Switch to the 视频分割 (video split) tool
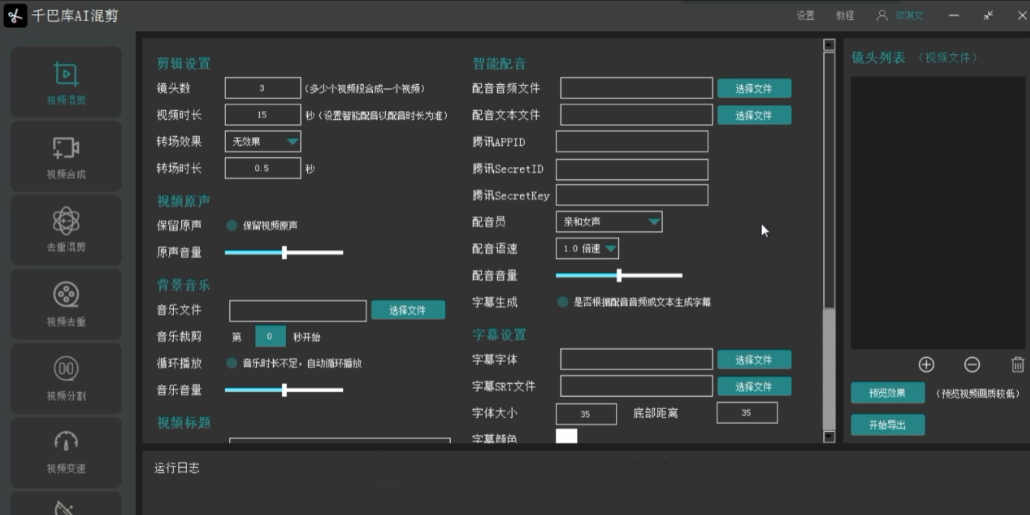The image size is (1030, 515). [66, 377]
